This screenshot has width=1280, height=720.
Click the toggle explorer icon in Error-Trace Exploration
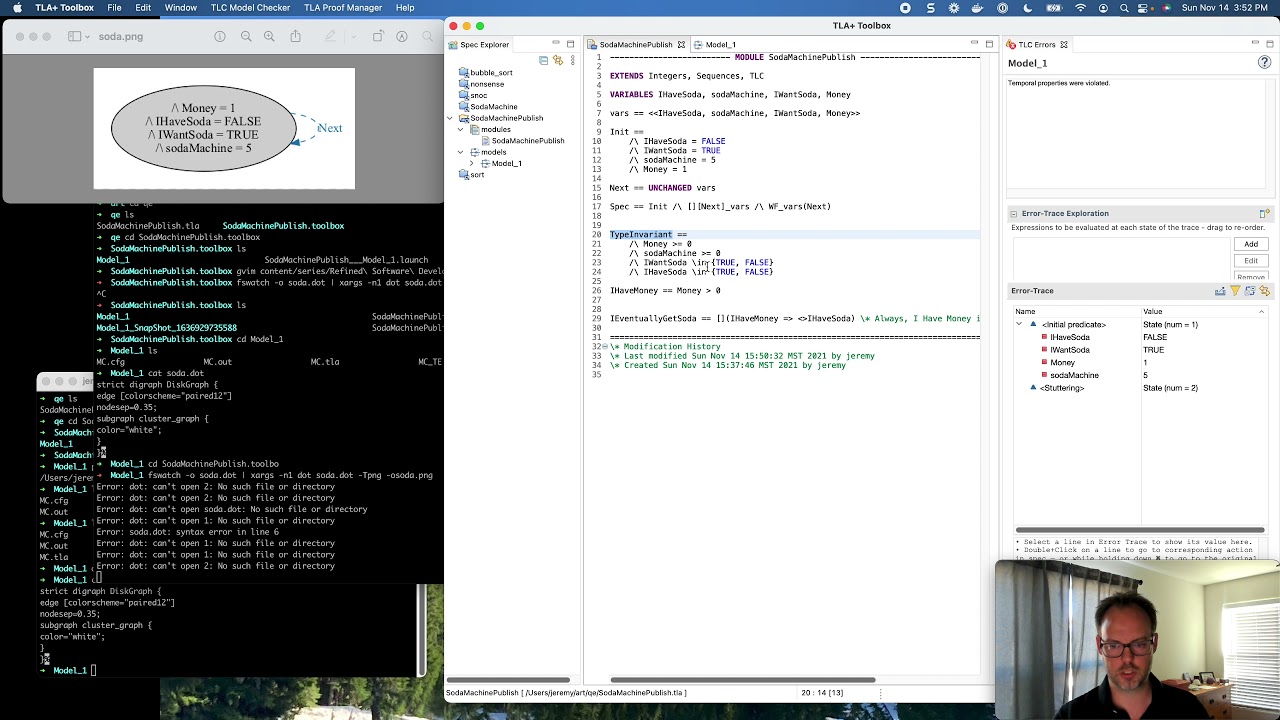click(1264, 214)
